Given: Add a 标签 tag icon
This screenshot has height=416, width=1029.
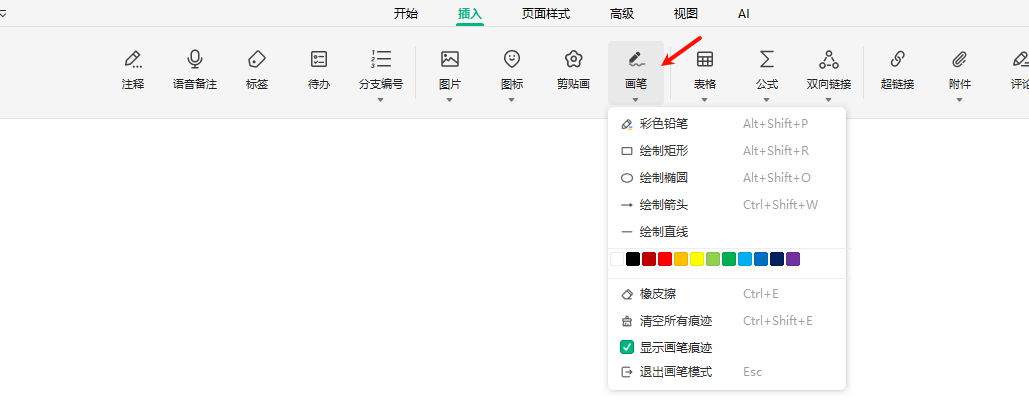Looking at the screenshot, I should point(257,60).
